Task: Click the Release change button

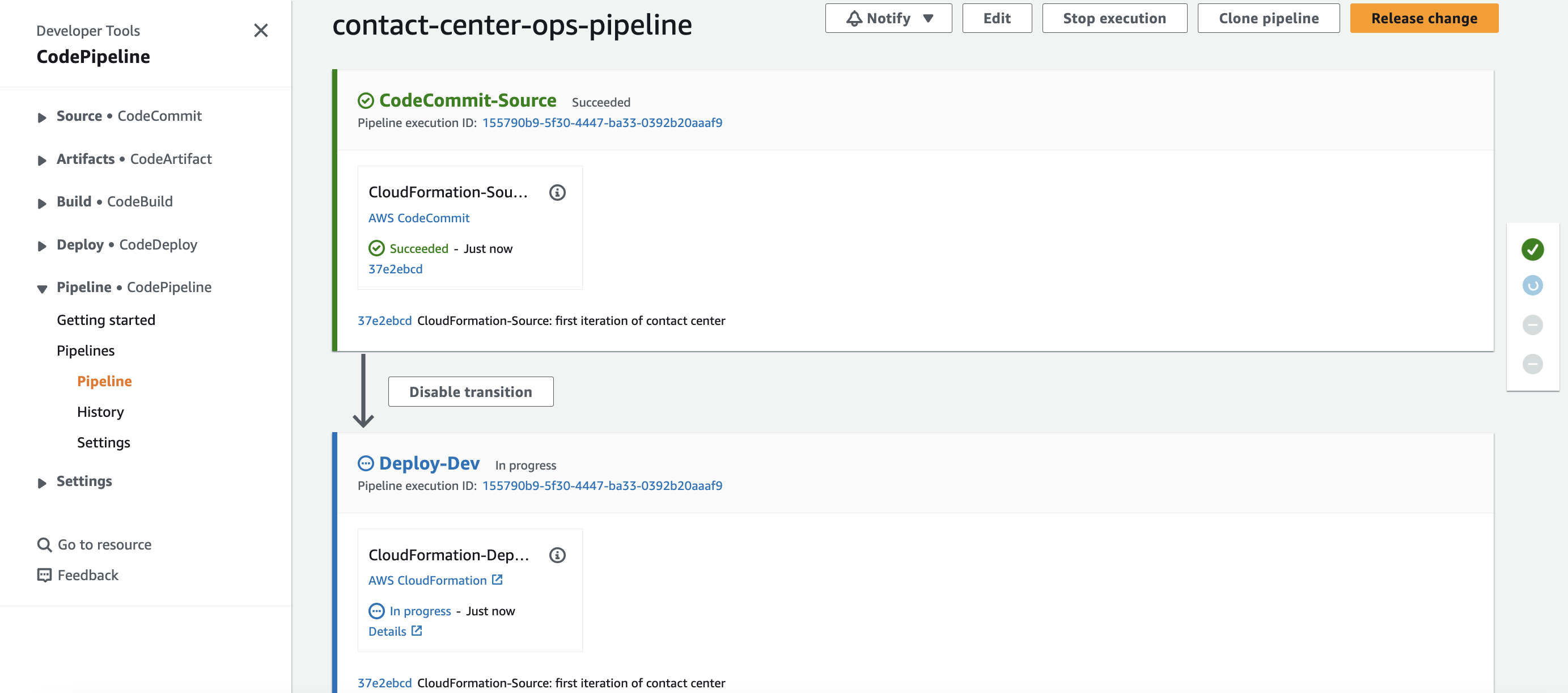Action: [1424, 18]
